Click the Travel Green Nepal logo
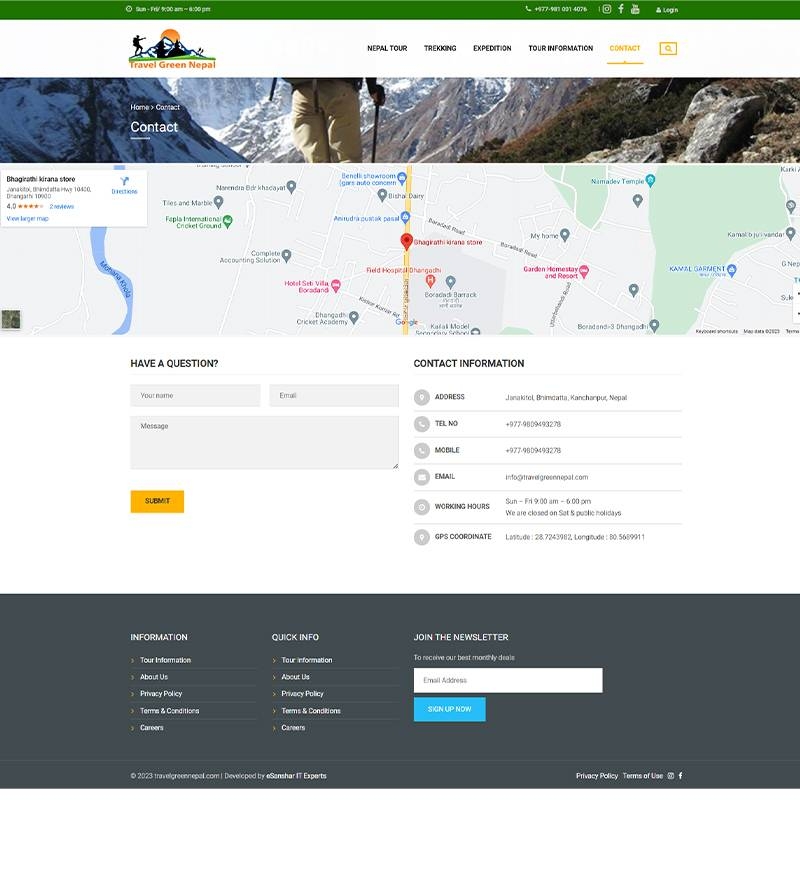 click(x=172, y=49)
